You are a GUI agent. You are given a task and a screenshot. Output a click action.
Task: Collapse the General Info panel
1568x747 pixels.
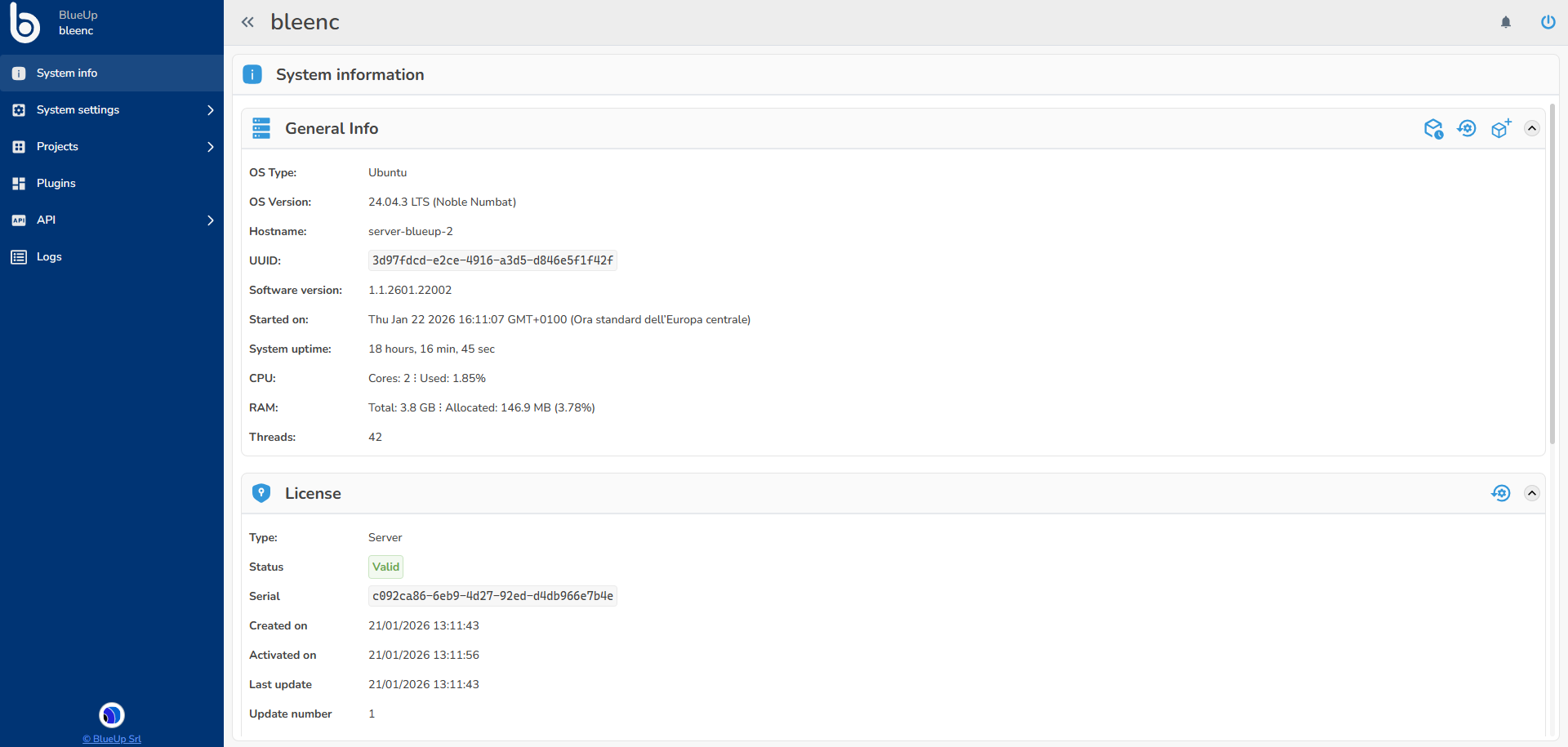tap(1532, 128)
